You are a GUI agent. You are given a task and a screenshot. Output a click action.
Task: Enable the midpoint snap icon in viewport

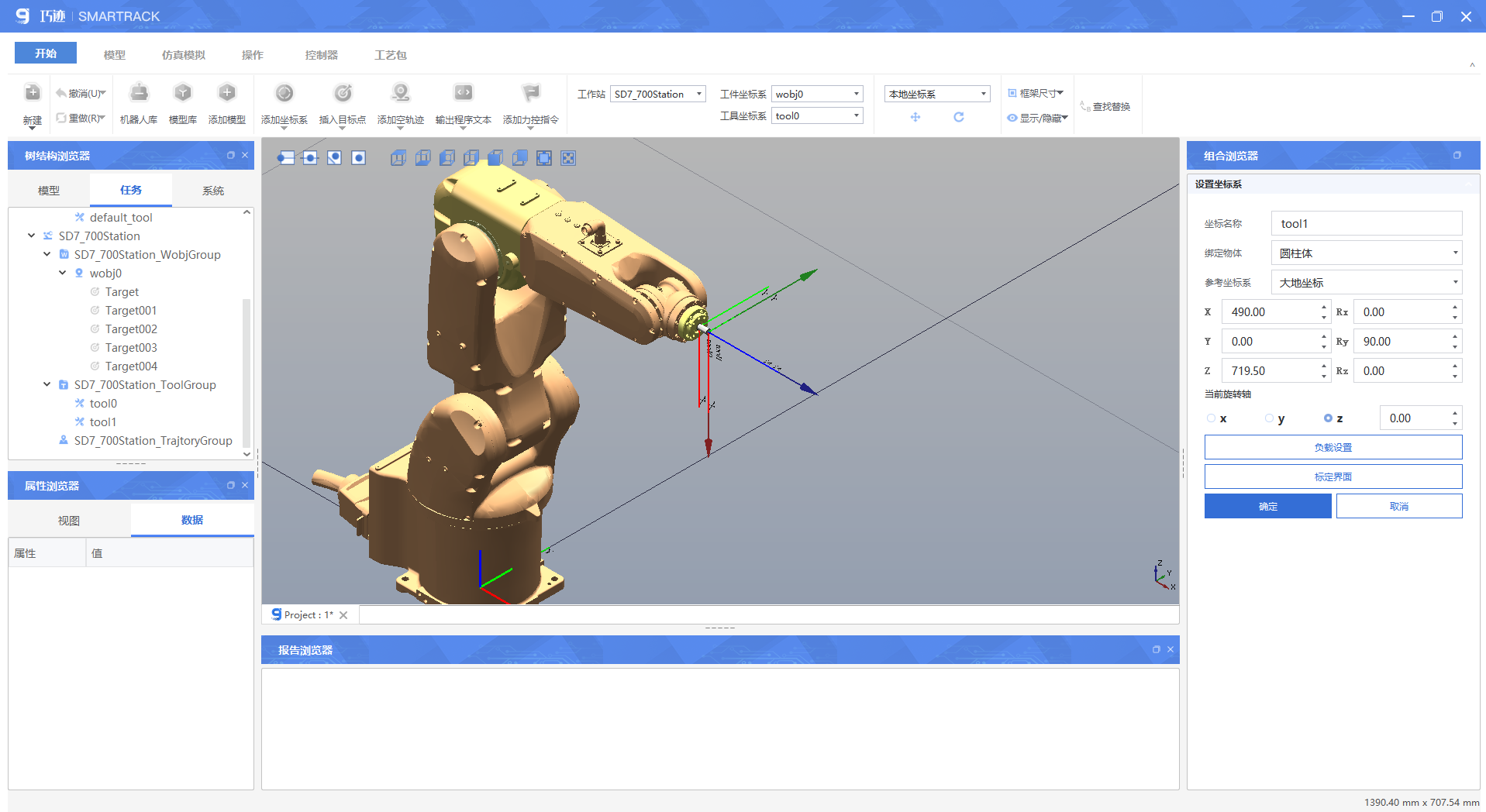(x=310, y=158)
